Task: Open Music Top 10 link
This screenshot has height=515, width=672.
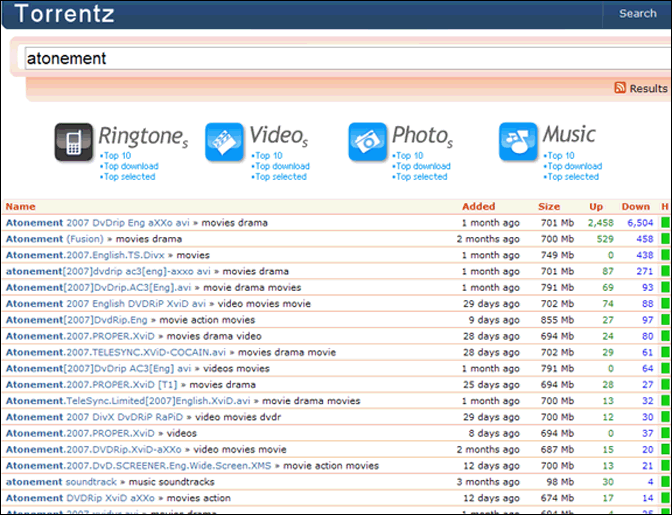Action: (560, 156)
